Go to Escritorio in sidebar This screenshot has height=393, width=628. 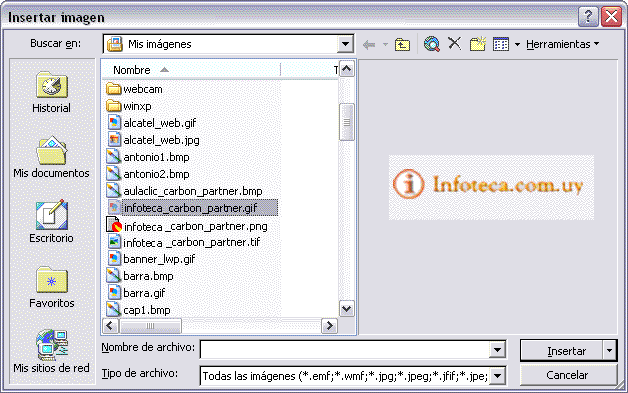click(51, 222)
